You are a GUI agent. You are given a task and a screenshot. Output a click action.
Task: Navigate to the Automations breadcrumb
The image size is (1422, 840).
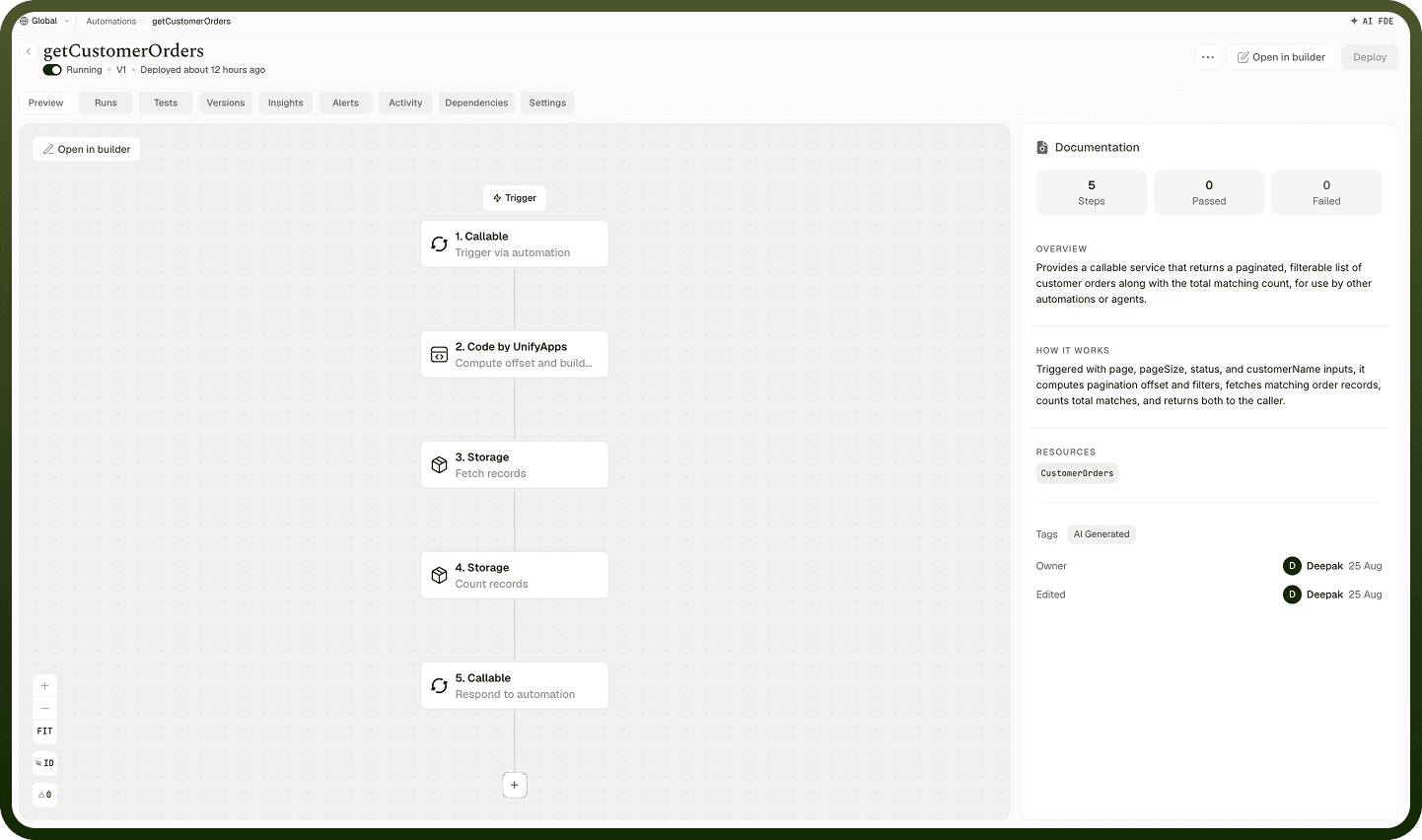[111, 21]
